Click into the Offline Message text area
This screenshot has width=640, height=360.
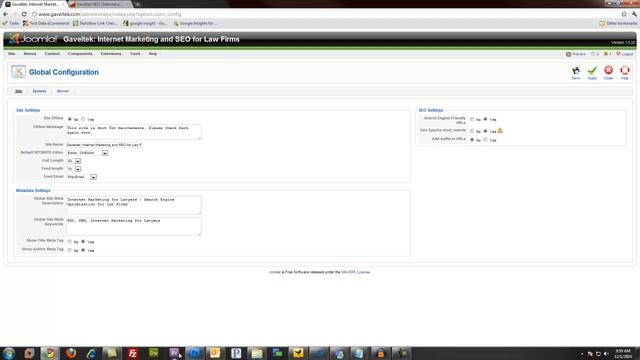pos(133,132)
